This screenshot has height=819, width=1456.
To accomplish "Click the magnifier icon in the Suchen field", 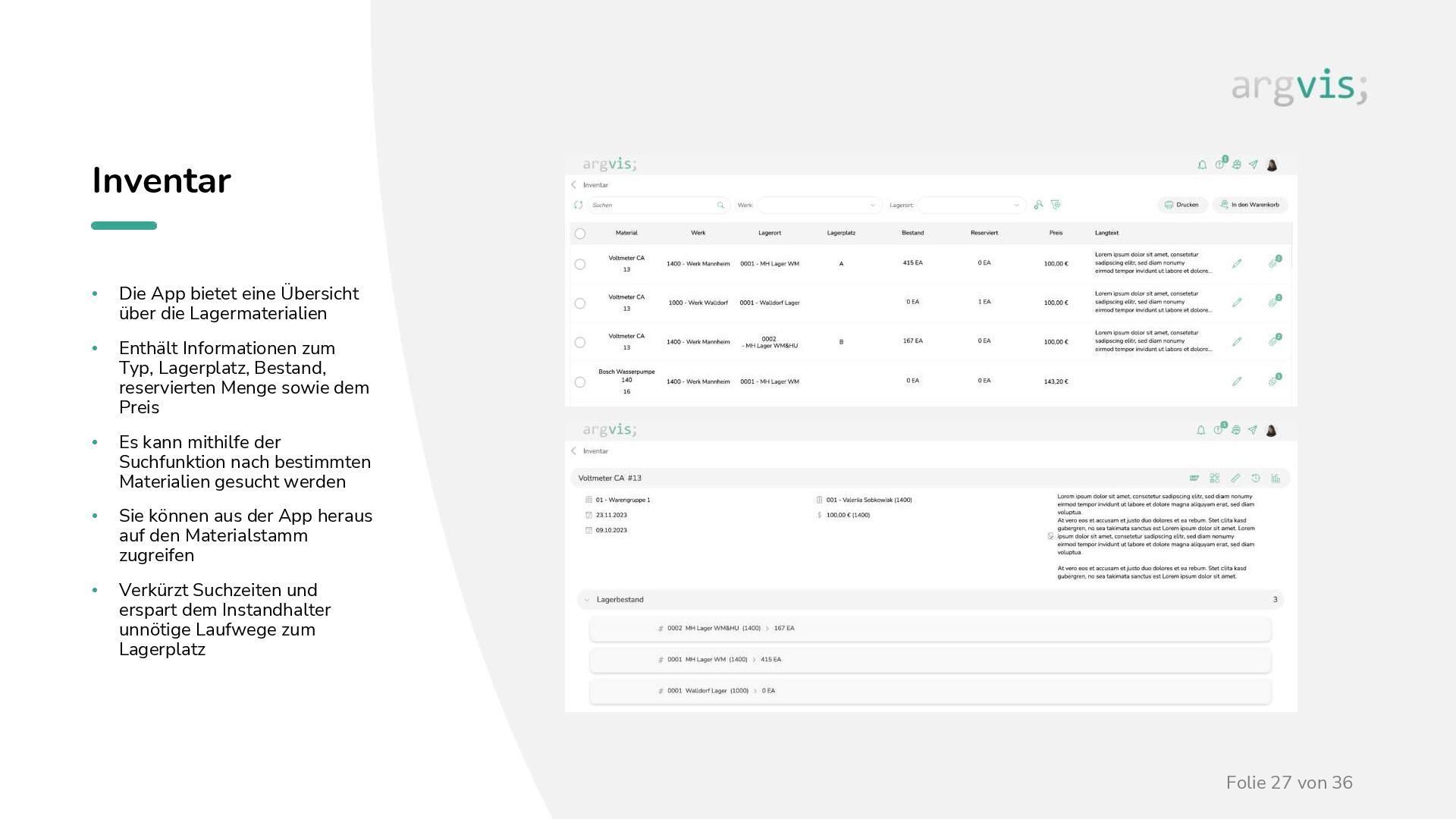I will click(720, 205).
